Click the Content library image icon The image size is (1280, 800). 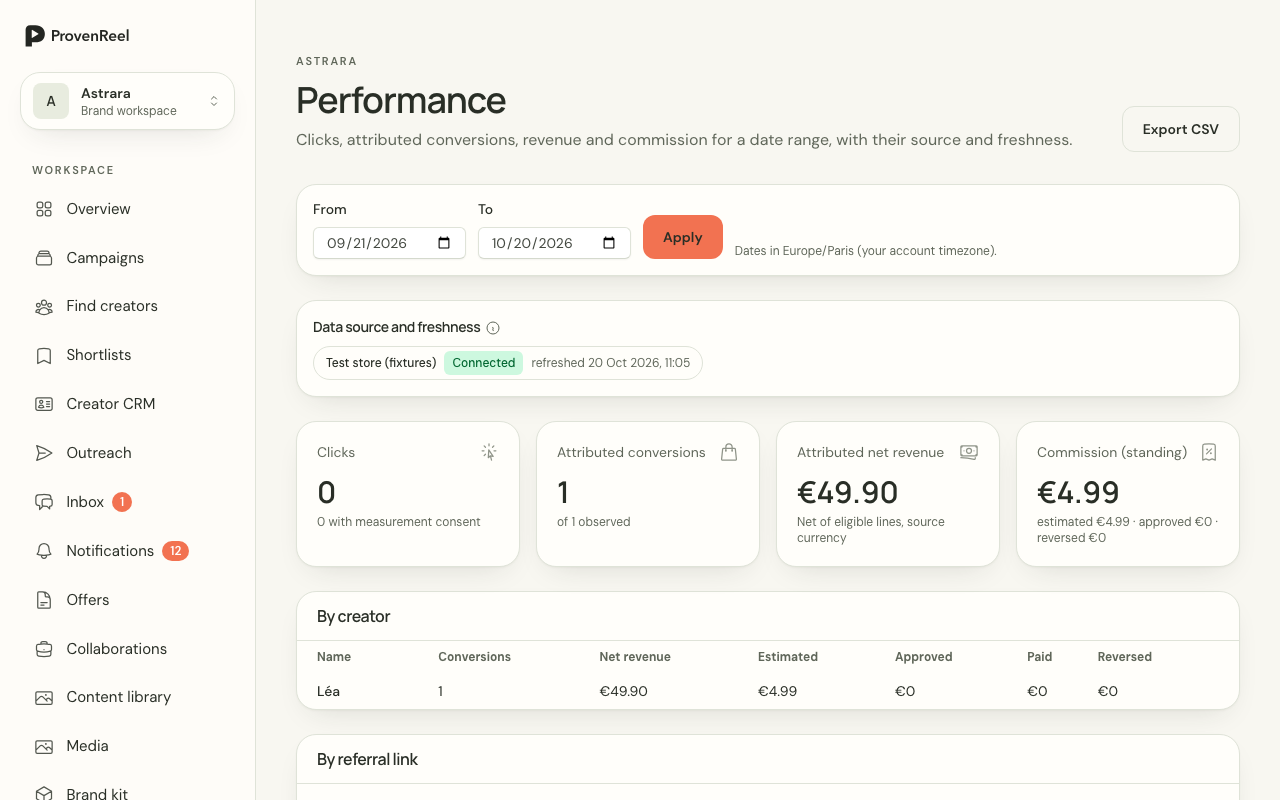click(44, 697)
